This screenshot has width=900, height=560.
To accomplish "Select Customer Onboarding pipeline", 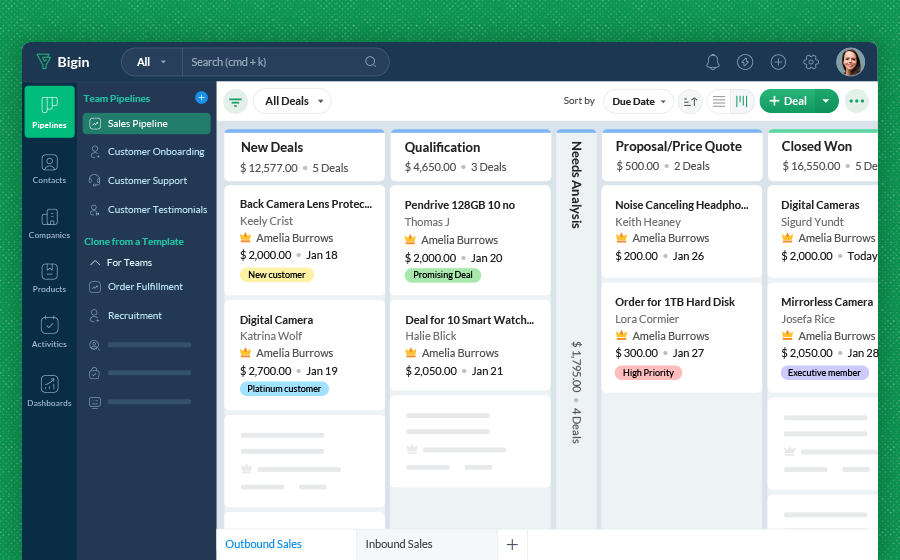I will pyautogui.click(x=155, y=152).
